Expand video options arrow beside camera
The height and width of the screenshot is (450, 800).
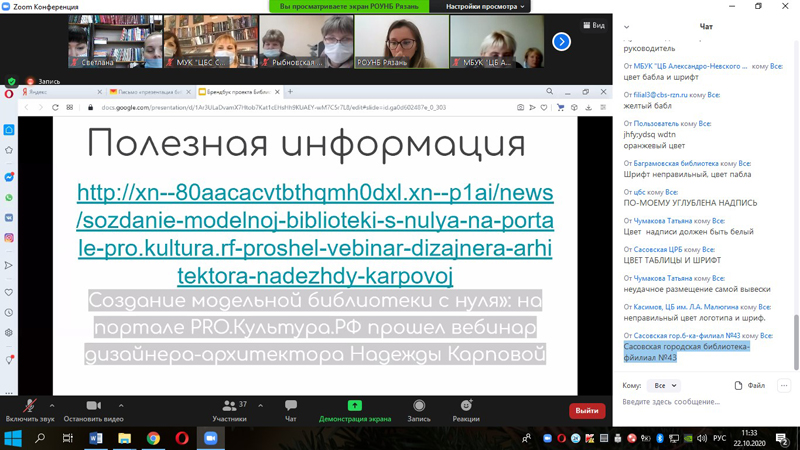click(x=121, y=406)
